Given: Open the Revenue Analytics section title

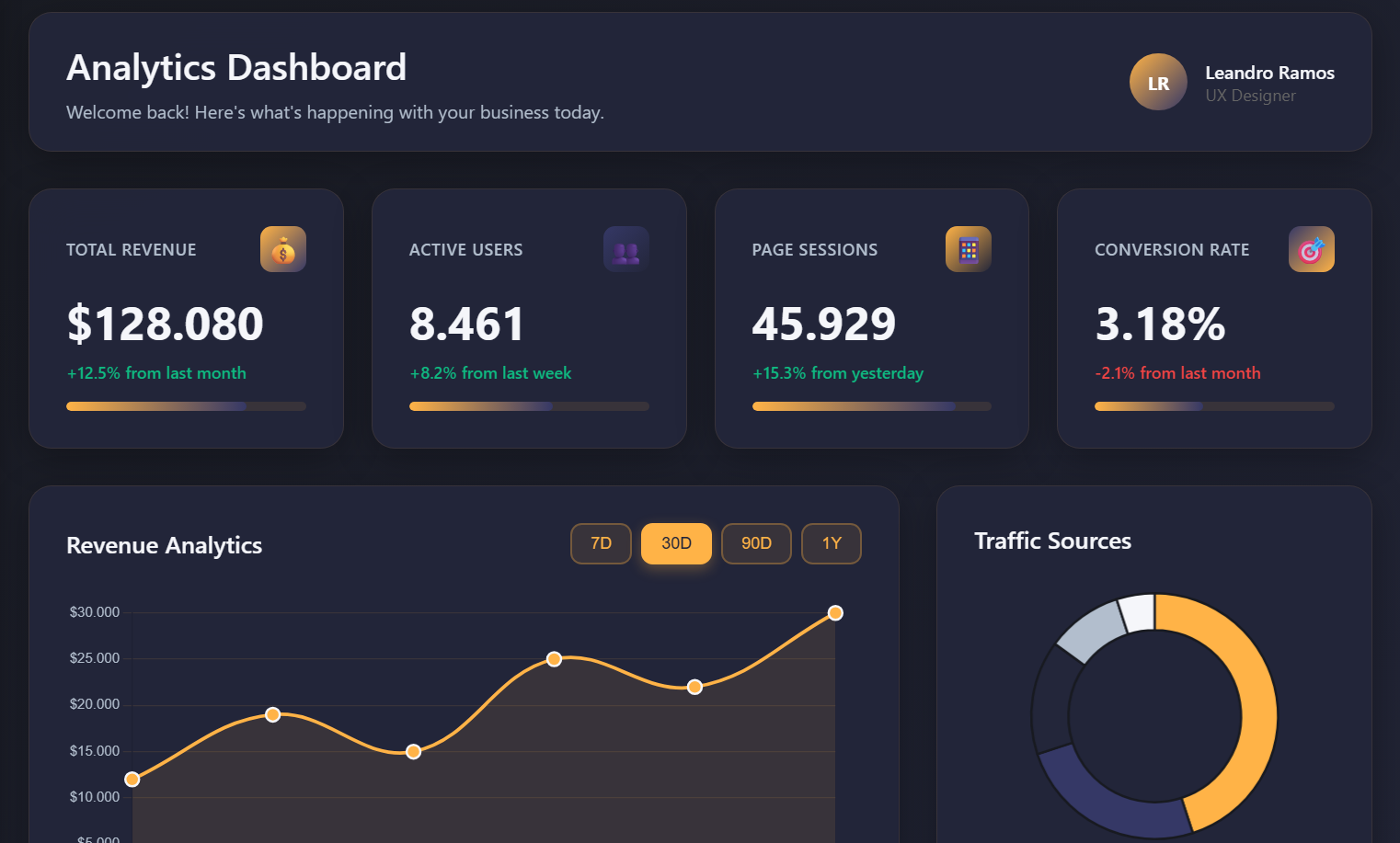Looking at the screenshot, I should (164, 545).
